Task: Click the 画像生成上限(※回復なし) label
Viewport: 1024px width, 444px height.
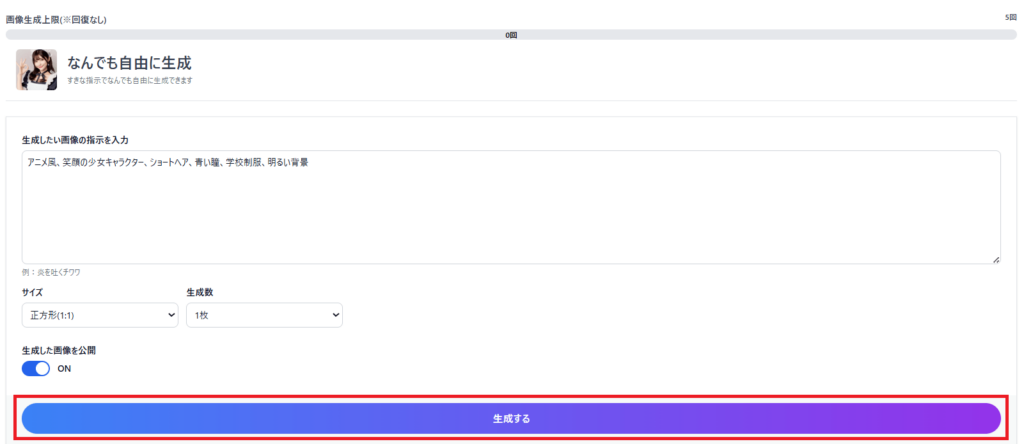Action: [x=56, y=20]
